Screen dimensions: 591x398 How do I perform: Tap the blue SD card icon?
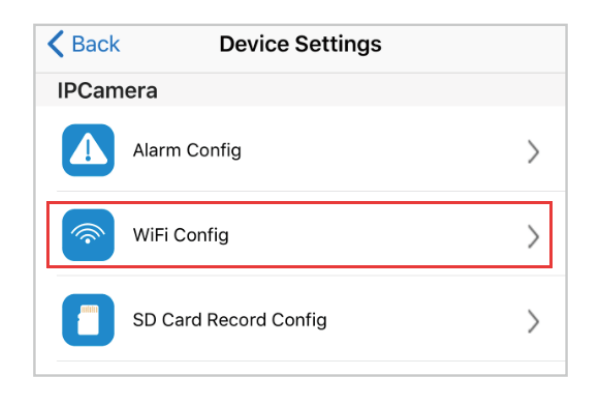click(88, 320)
